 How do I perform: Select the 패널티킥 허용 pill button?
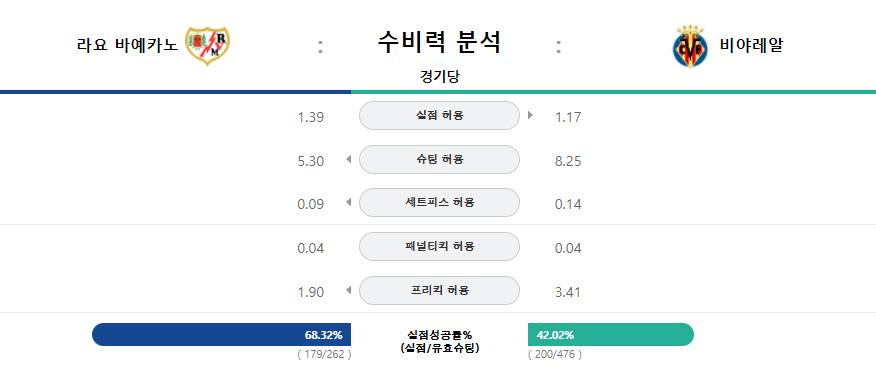point(439,246)
